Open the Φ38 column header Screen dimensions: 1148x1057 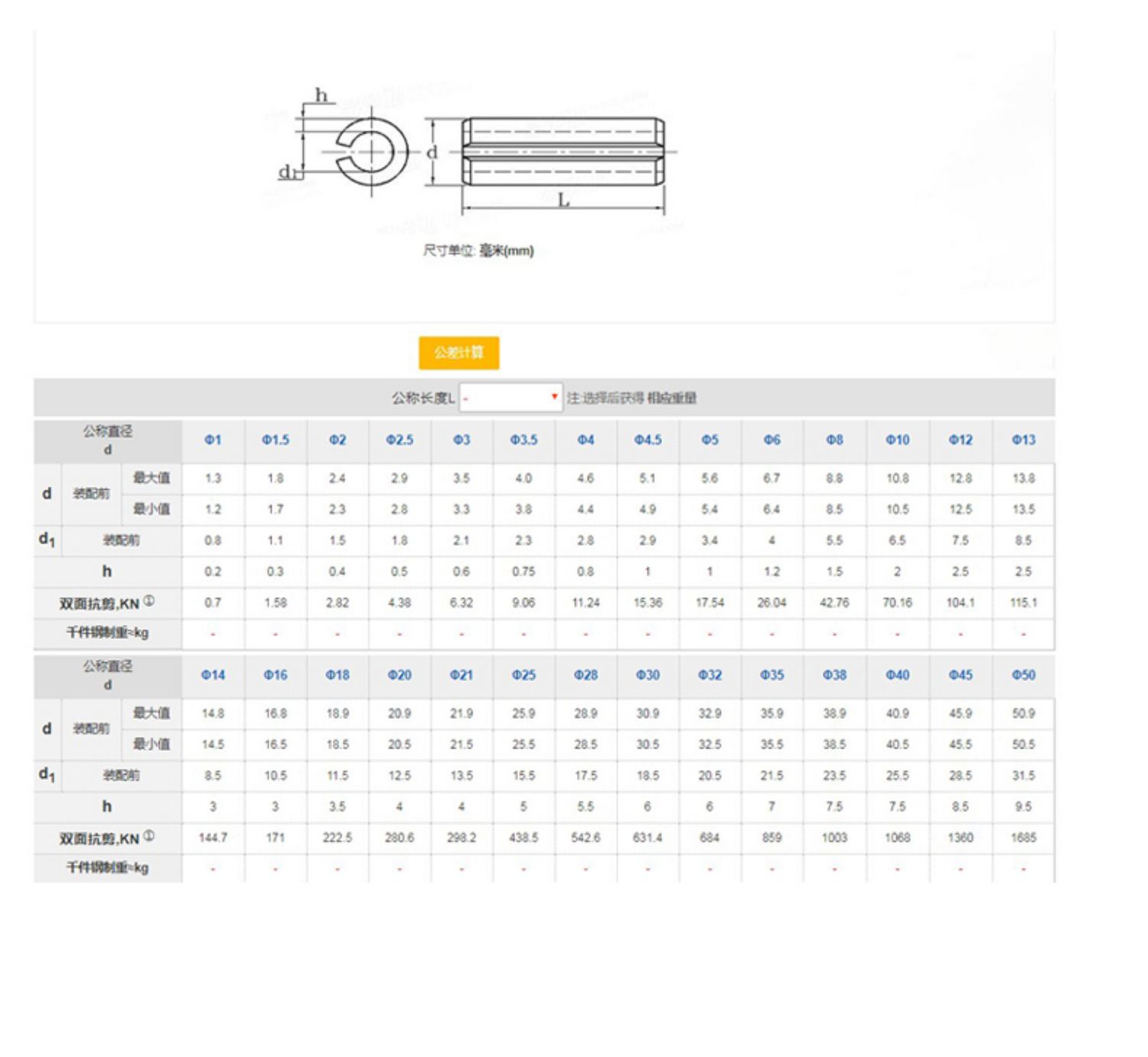pos(834,675)
